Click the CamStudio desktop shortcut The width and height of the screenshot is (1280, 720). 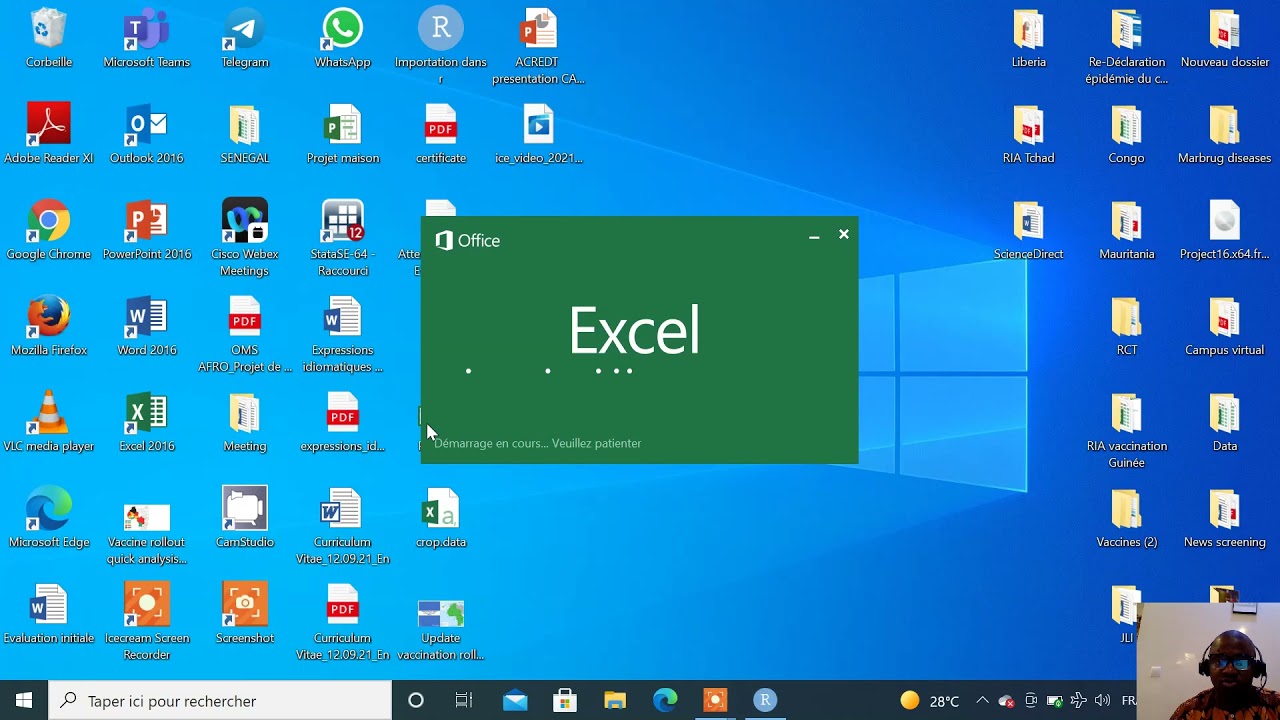coord(245,518)
